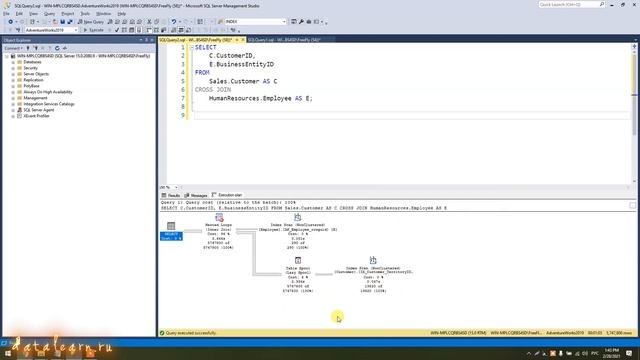Open the Tools menu
This screenshot has height=360, width=640.
tap(85, 14)
